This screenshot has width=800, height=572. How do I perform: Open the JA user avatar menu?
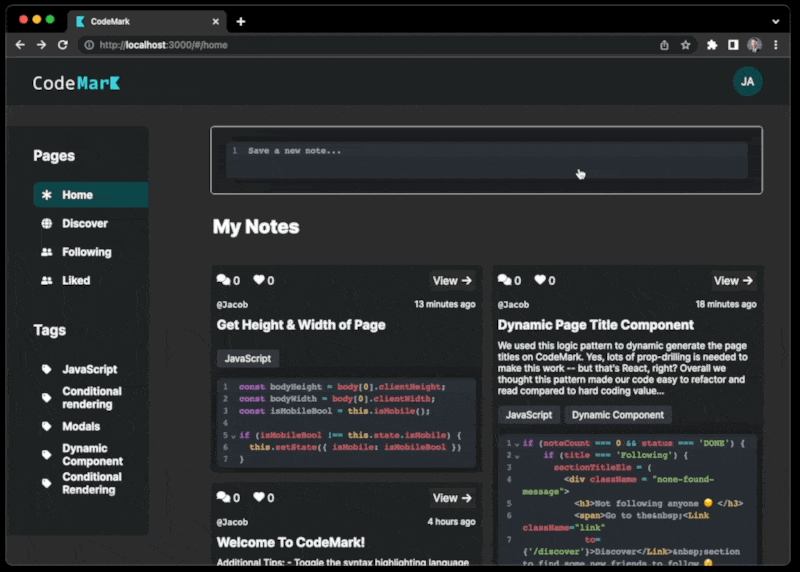(x=747, y=82)
